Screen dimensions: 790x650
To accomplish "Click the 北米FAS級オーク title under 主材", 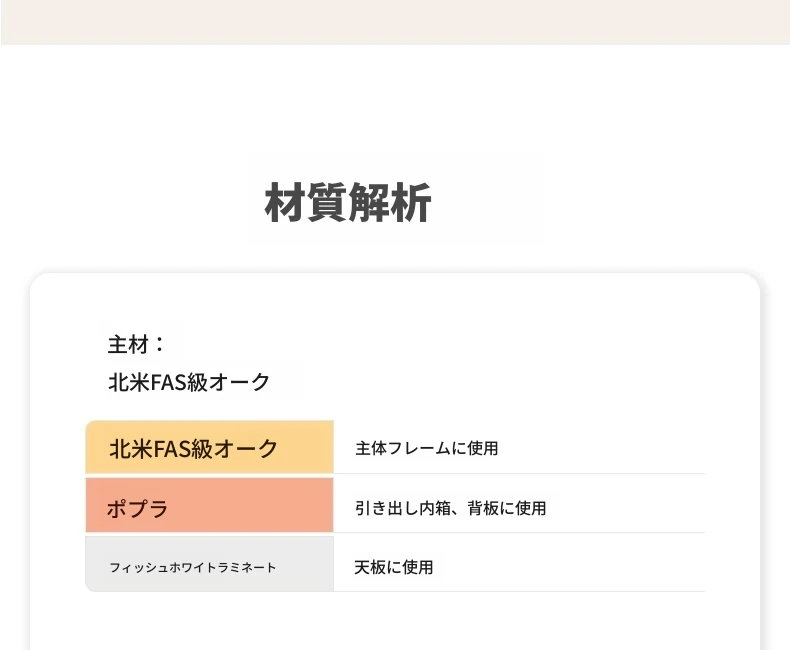I will [189, 382].
